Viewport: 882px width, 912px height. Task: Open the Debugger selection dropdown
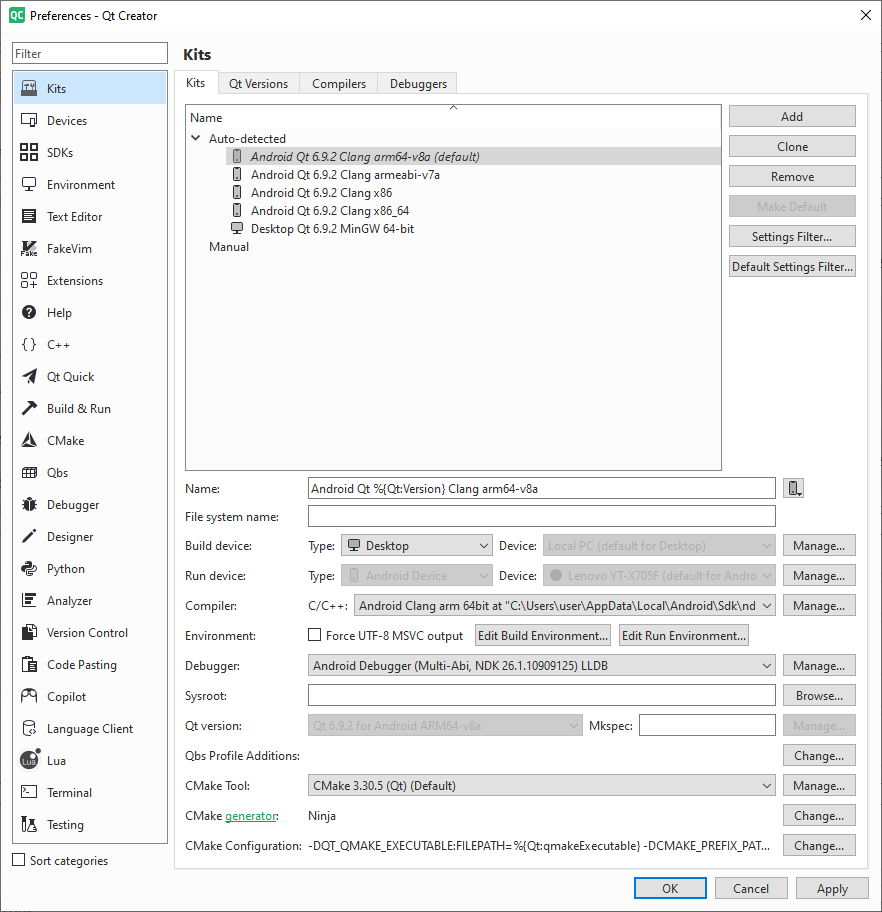tap(542, 666)
